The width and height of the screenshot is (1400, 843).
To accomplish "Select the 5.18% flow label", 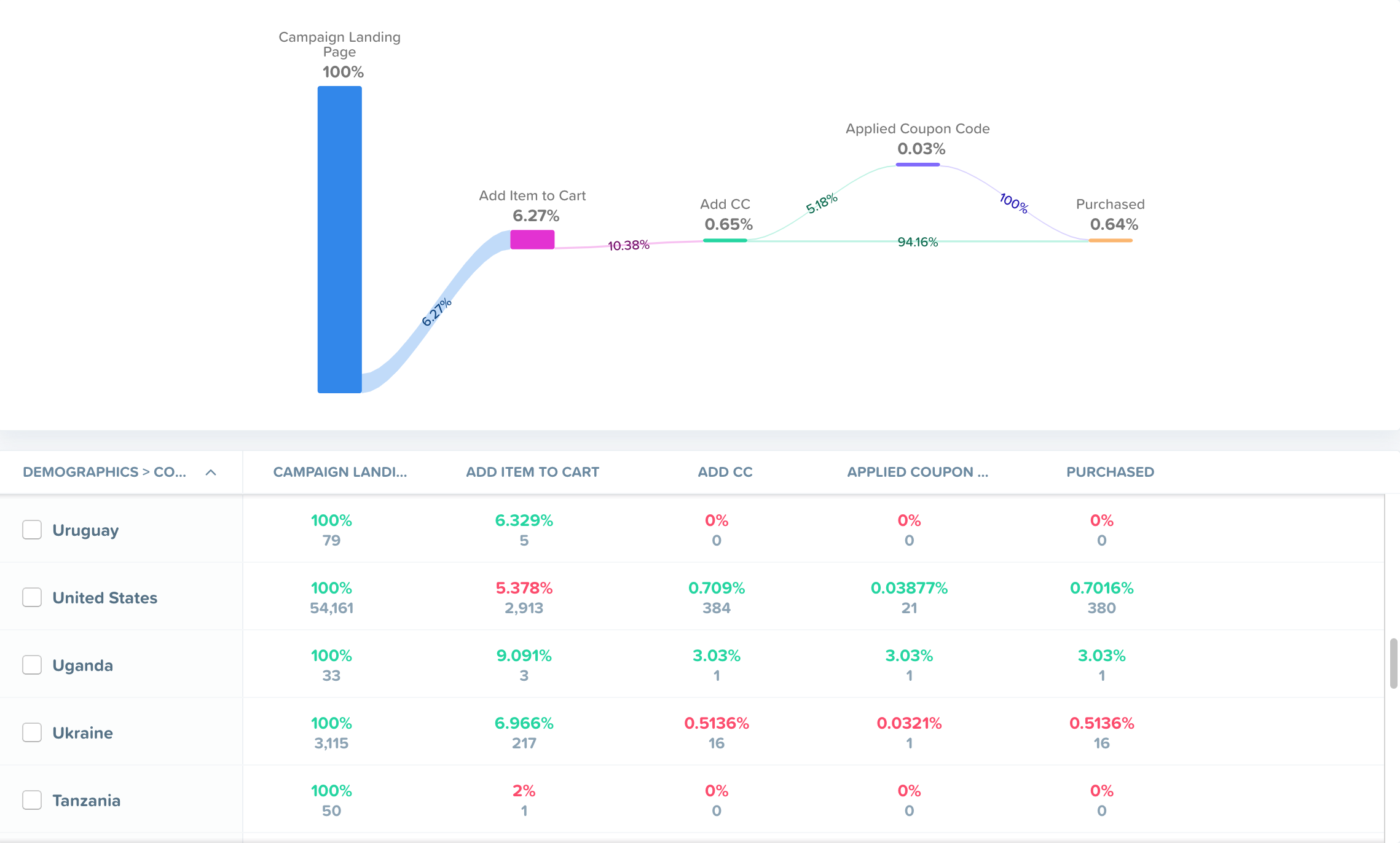I will click(822, 203).
